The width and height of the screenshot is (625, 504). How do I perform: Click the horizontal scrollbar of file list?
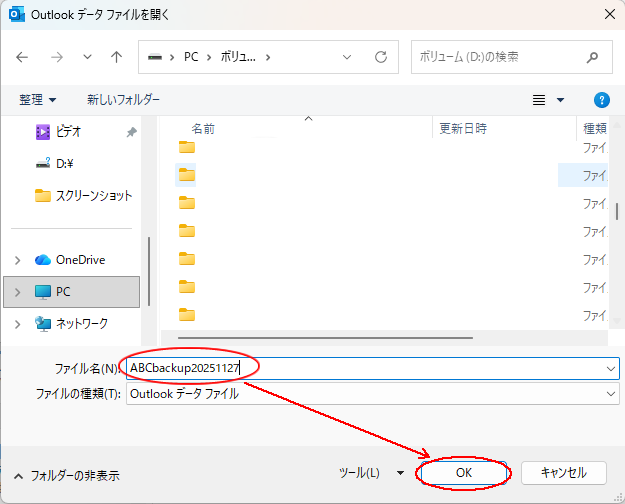pyautogui.click(x=325, y=338)
